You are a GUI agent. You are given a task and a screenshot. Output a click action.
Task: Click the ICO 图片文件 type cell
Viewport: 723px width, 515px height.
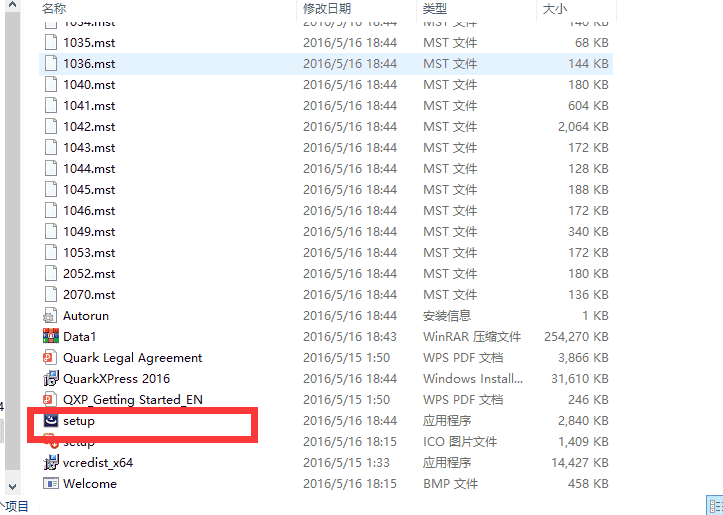[460, 441]
